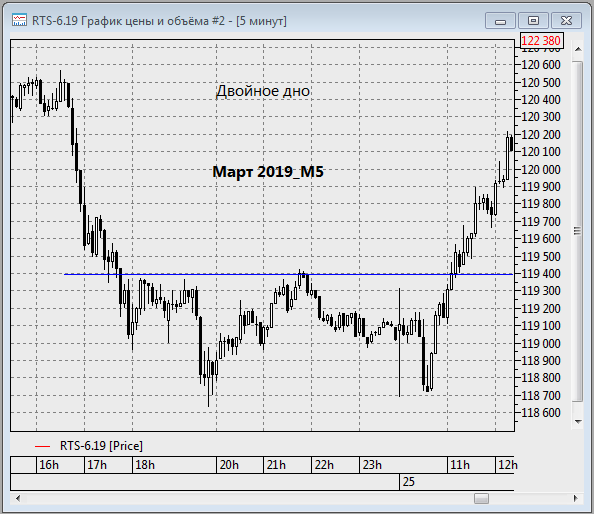Viewport: 594px width, 514px height.
Task: Click the vertical scrollbar down arrow
Action: click(578, 421)
